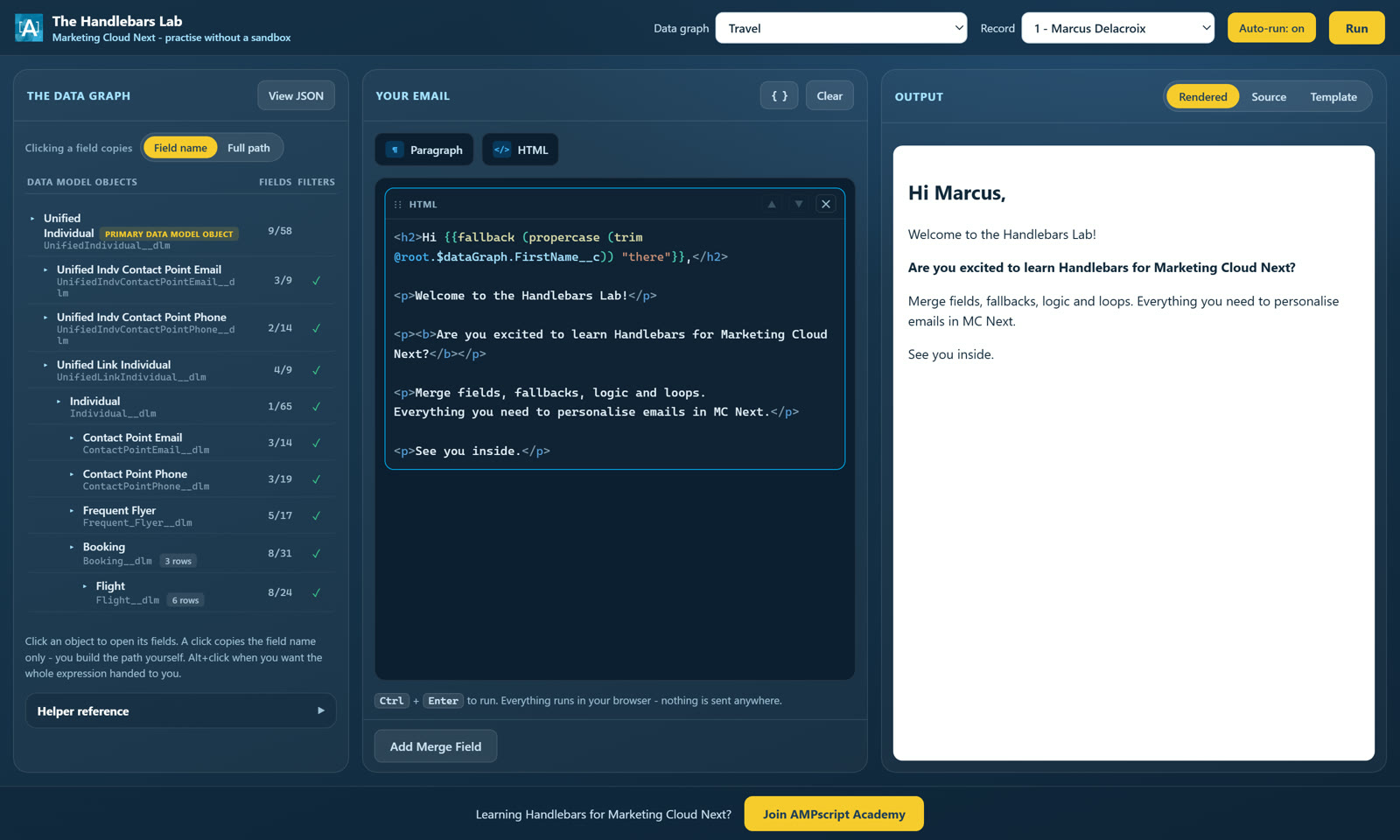Open the View JSON button
This screenshot has height=840, width=1400.
tap(296, 96)
